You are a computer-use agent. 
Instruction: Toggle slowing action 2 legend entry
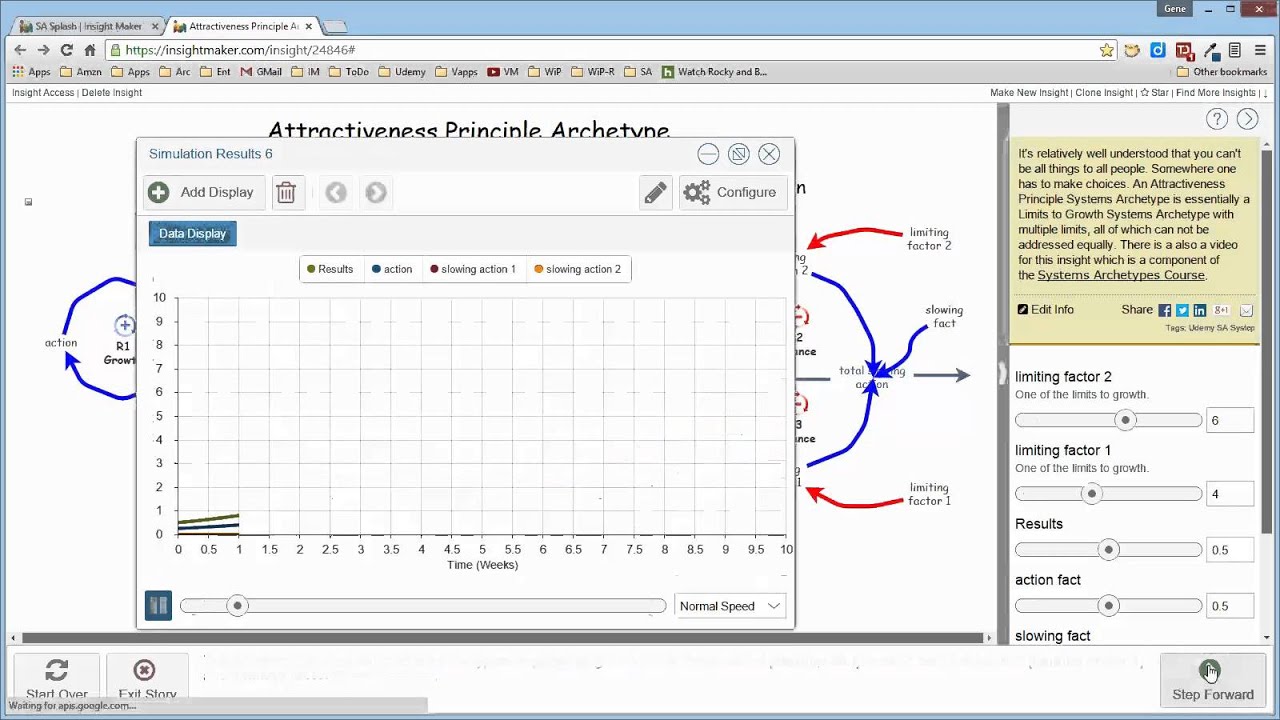[577, 269]
